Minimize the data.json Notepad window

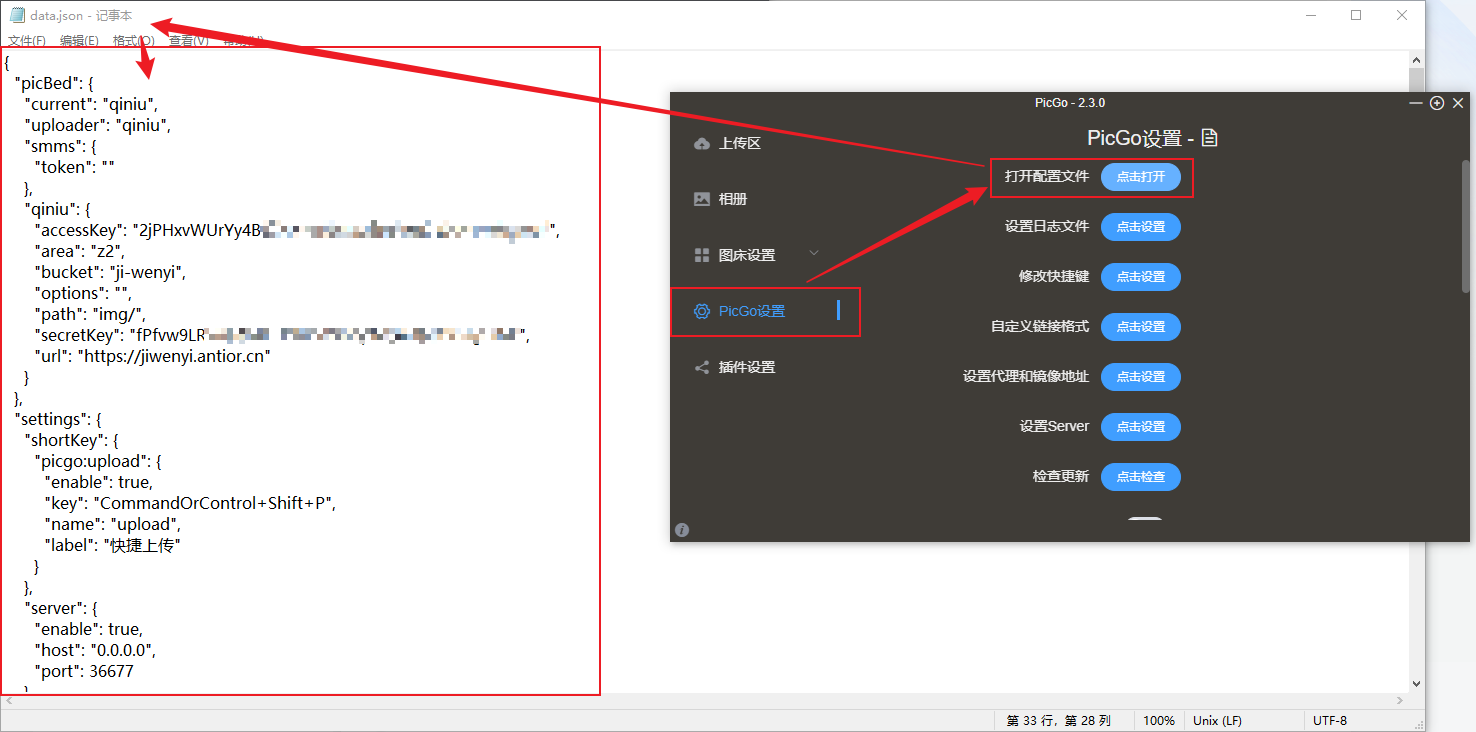pyautogui.click(x=1310, y=15)
